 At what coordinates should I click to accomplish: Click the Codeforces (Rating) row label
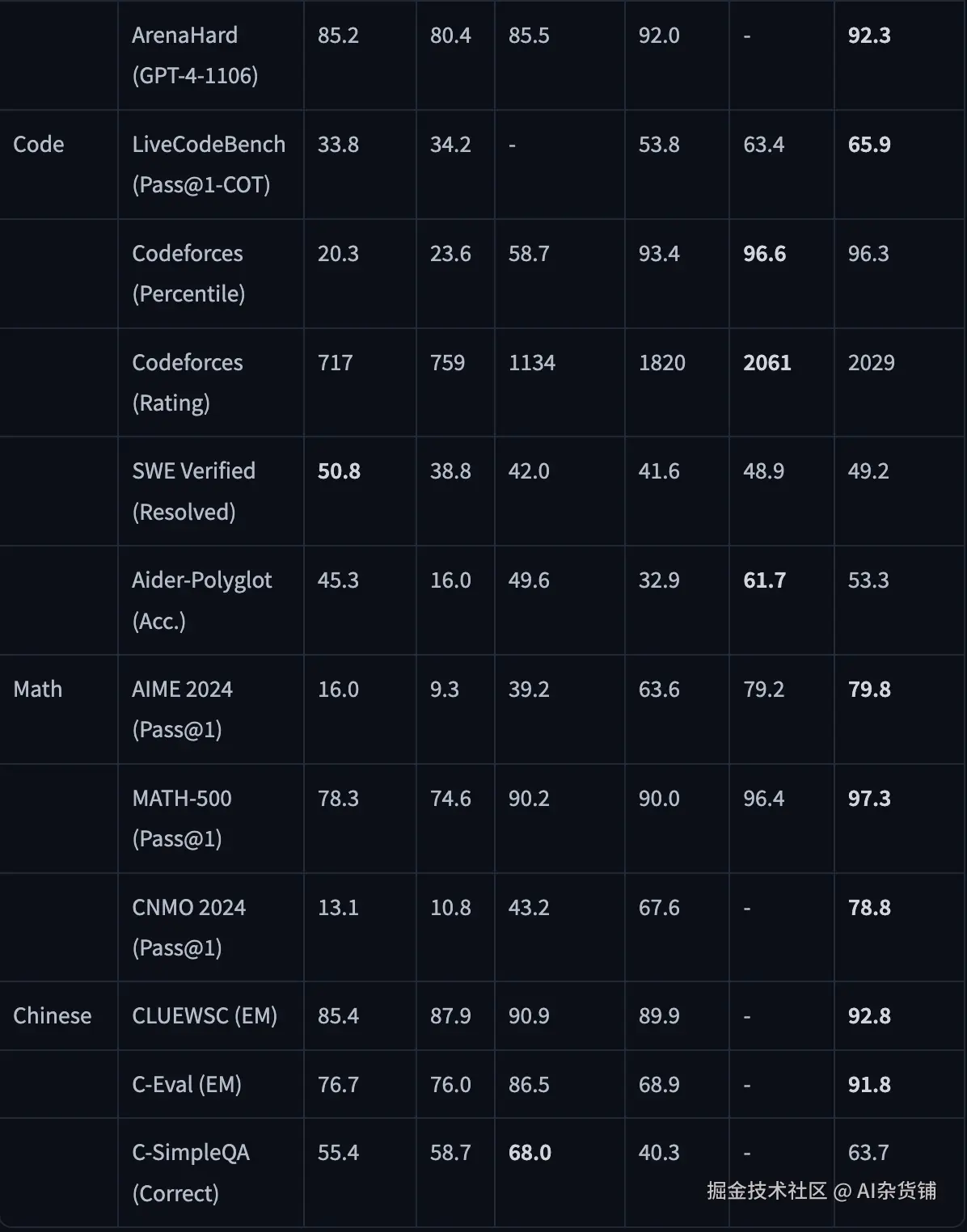pos(188,382)
